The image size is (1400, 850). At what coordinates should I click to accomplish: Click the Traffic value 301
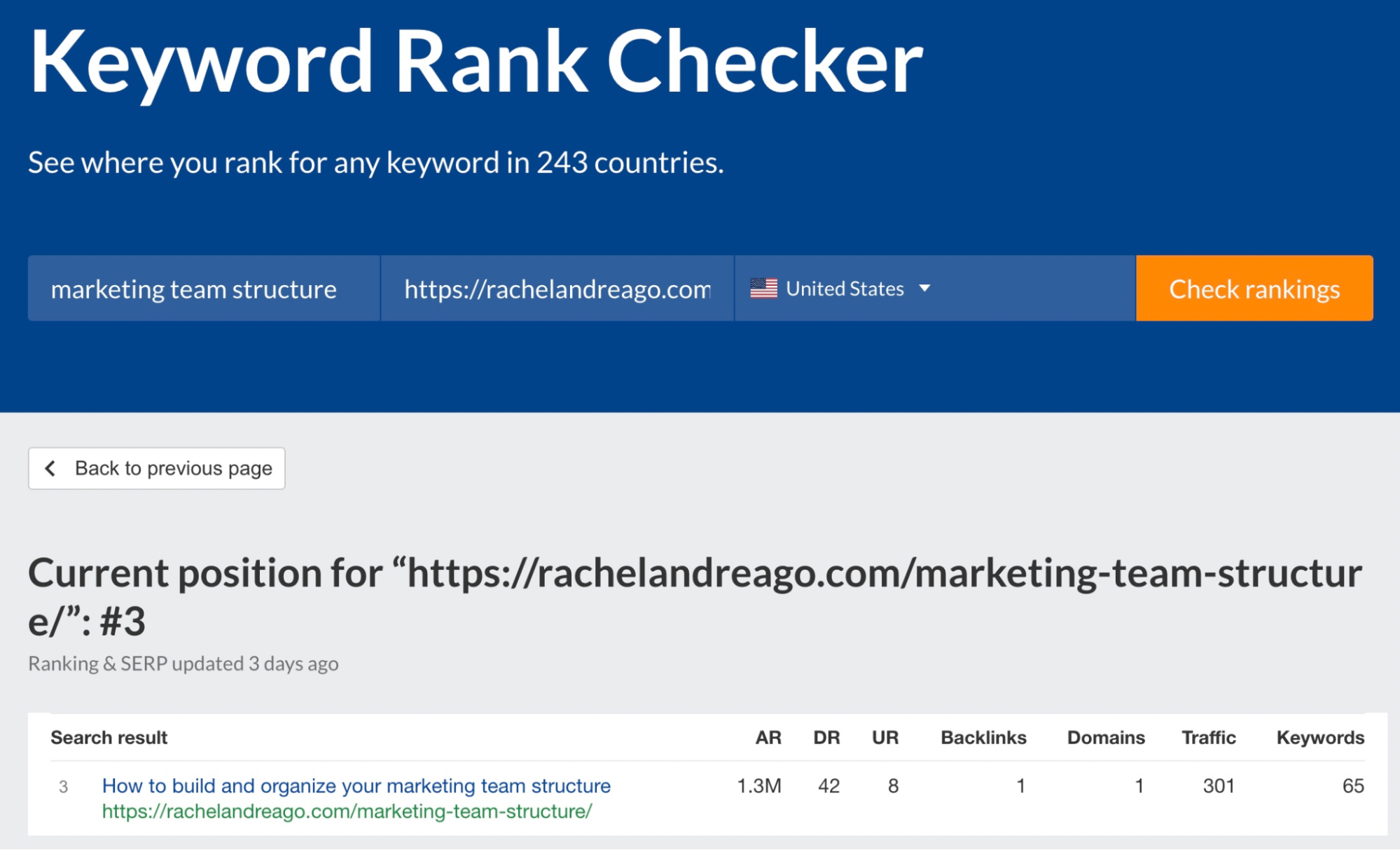1219,786
